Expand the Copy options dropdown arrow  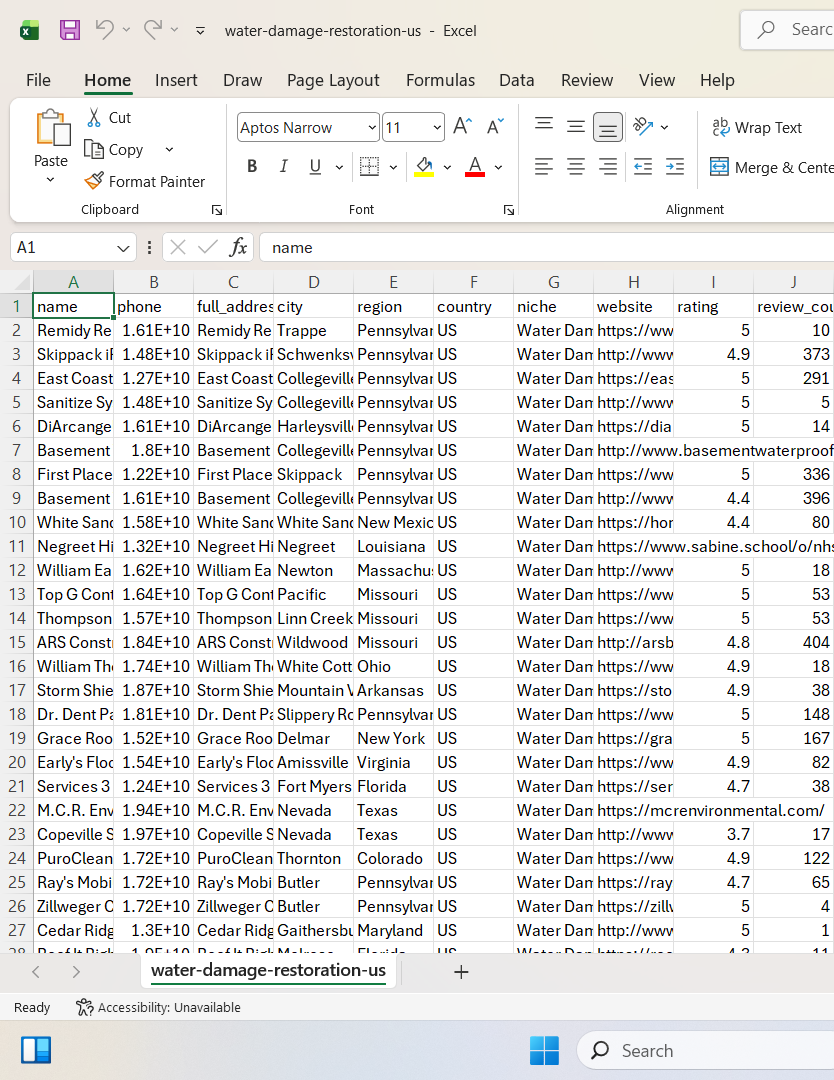(x=169, y=149)
